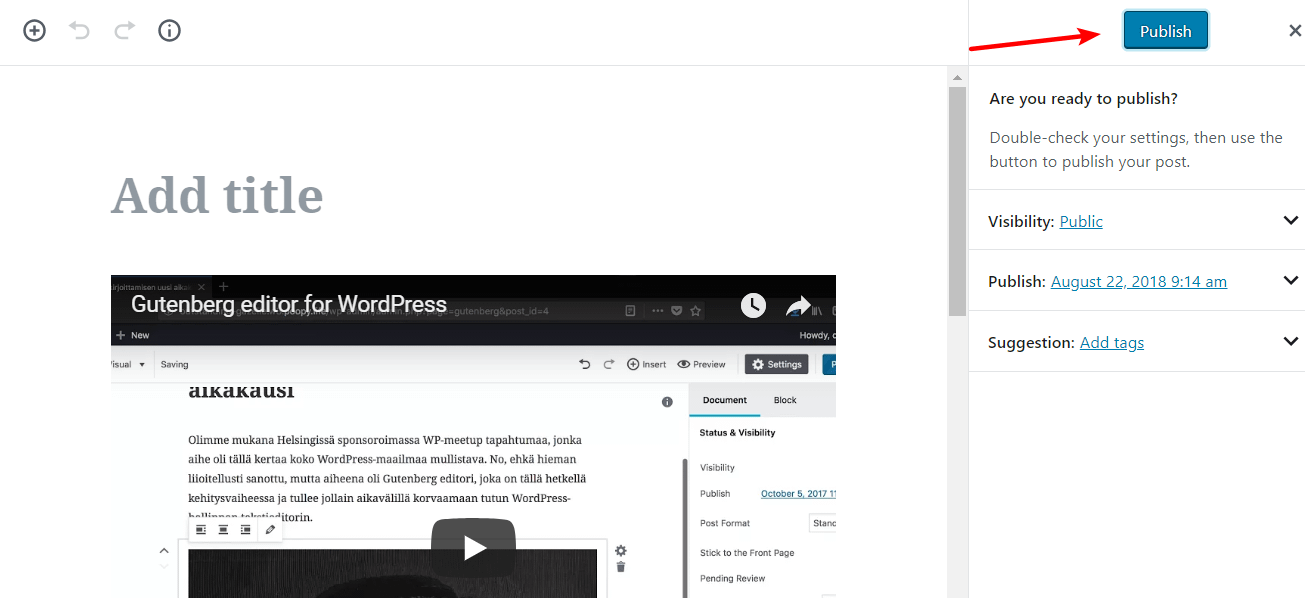Click the Share arrow icon on video
The width and height of the screenshot is (1305, 598).
pos(798,306)
